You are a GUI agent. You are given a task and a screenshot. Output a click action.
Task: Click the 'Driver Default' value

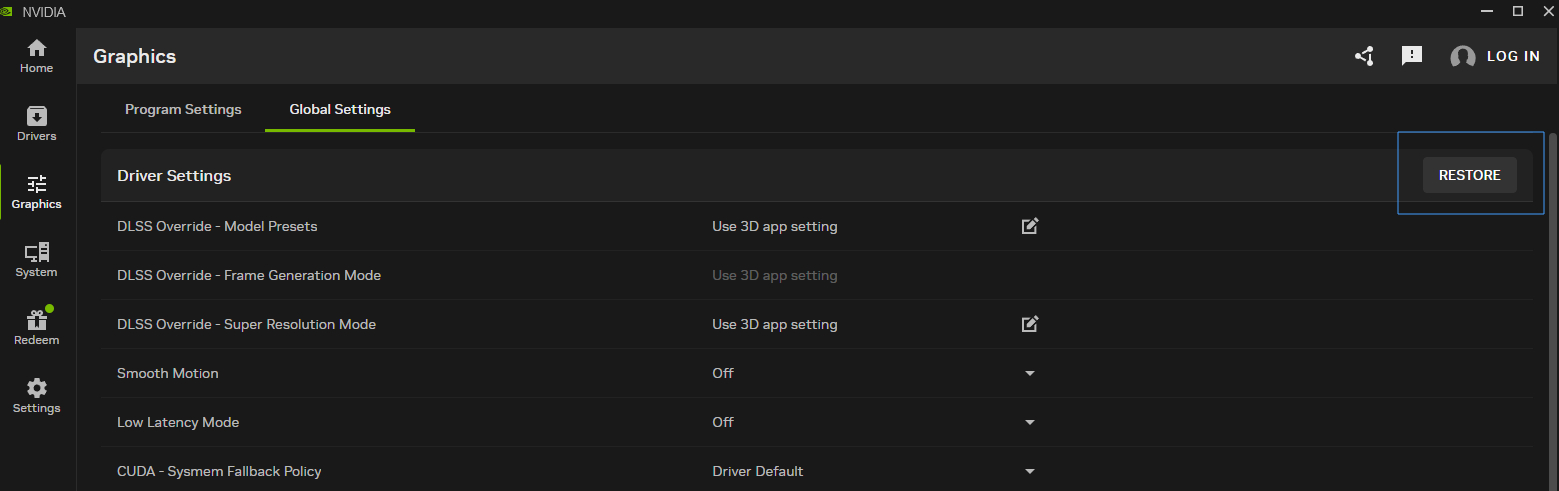click(758, 471)
